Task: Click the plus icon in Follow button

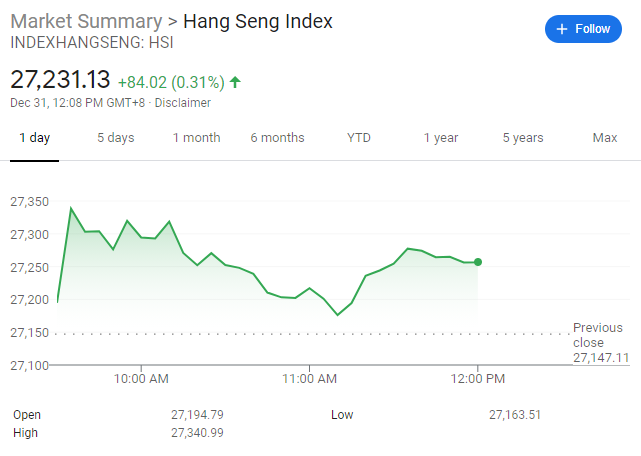Action: pyautogui.click(x=562, y=29)
